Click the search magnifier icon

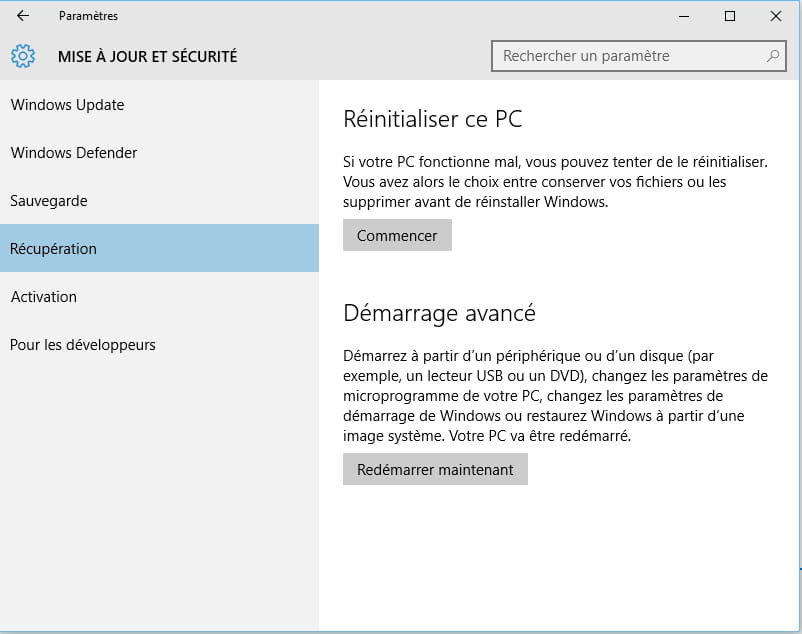pyautogui.click(x=773, y=56)
